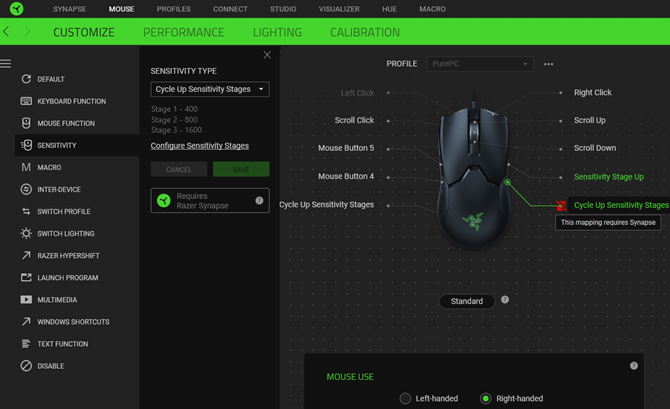Switch to the Lighting tab
Viewport: 670px width, 409px height.
pos(277,32)
